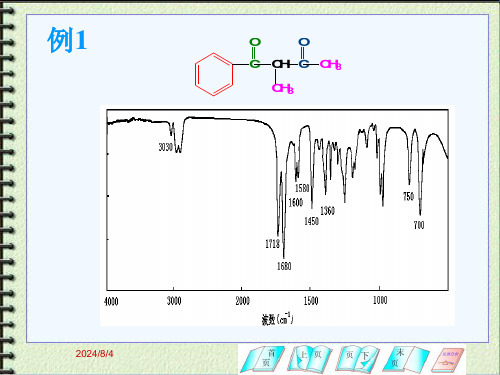Click the 2024/8/4 date text
The height and width of the screenshot is (375, 500).
[94, 354]
